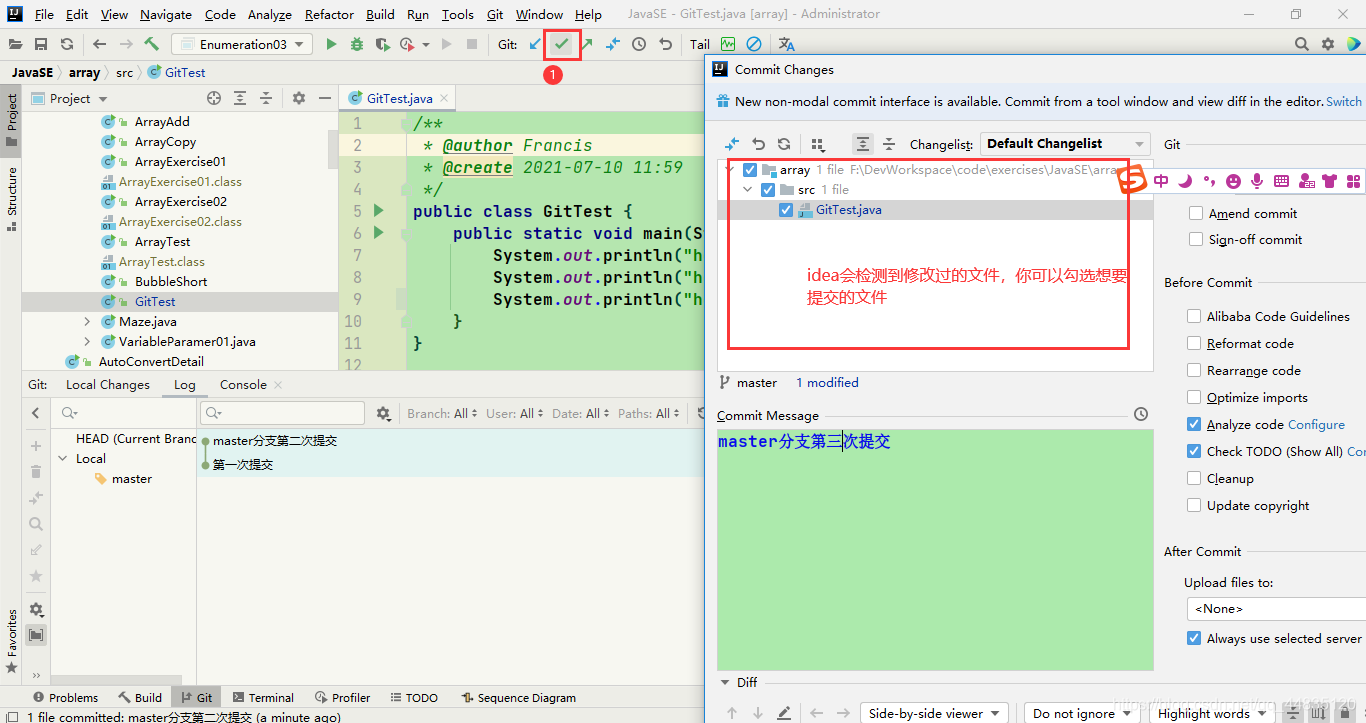The height and width of the screenshot is (723, 1366).
Task: Open the Problems tool window
Action: coord(66,697)
